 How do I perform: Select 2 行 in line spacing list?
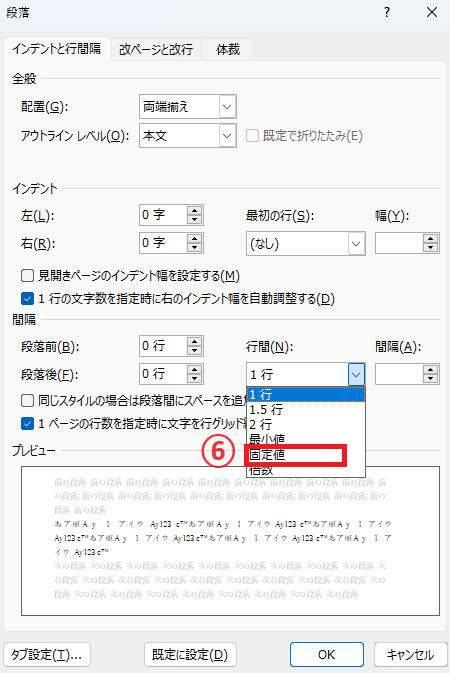[306, 424]
